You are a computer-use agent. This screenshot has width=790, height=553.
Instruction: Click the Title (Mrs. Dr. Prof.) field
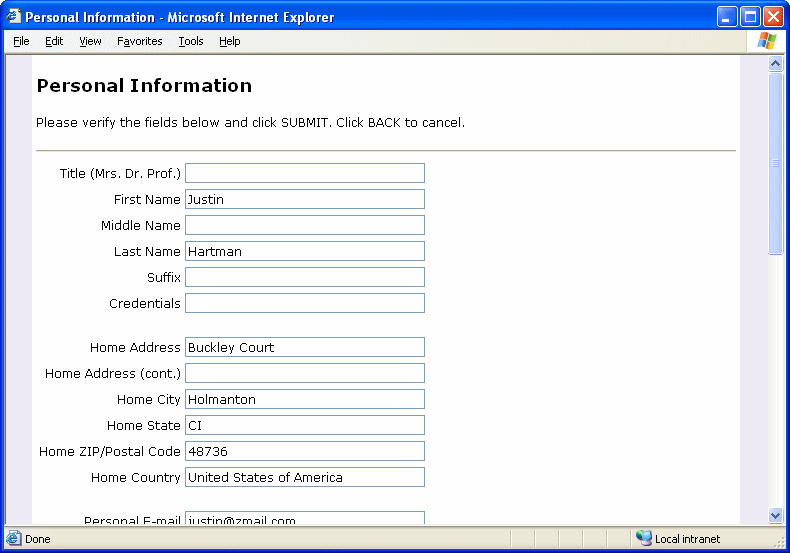pyautogui.click(x=304, y=173)
